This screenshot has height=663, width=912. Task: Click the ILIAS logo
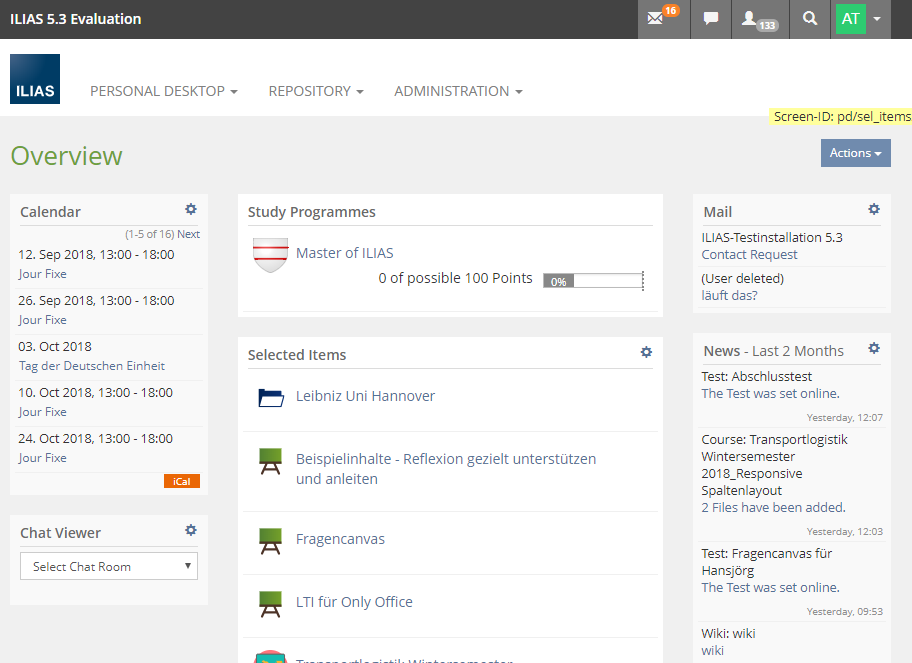coord(35,79)
